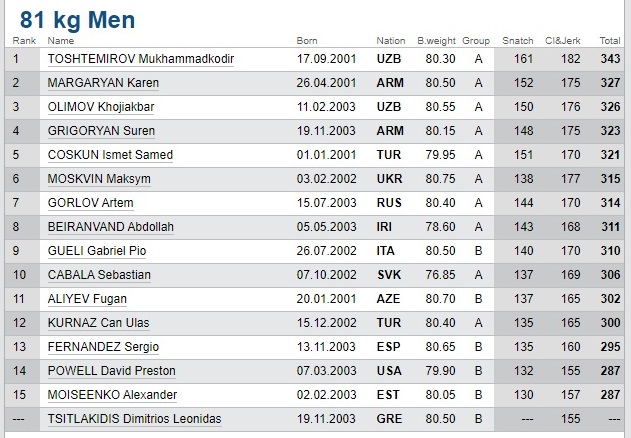Select TSITLAKIDIS Dimitrios Leonidas name link
The height and width of the screenshot is (438, 631).
pos(135,419)
